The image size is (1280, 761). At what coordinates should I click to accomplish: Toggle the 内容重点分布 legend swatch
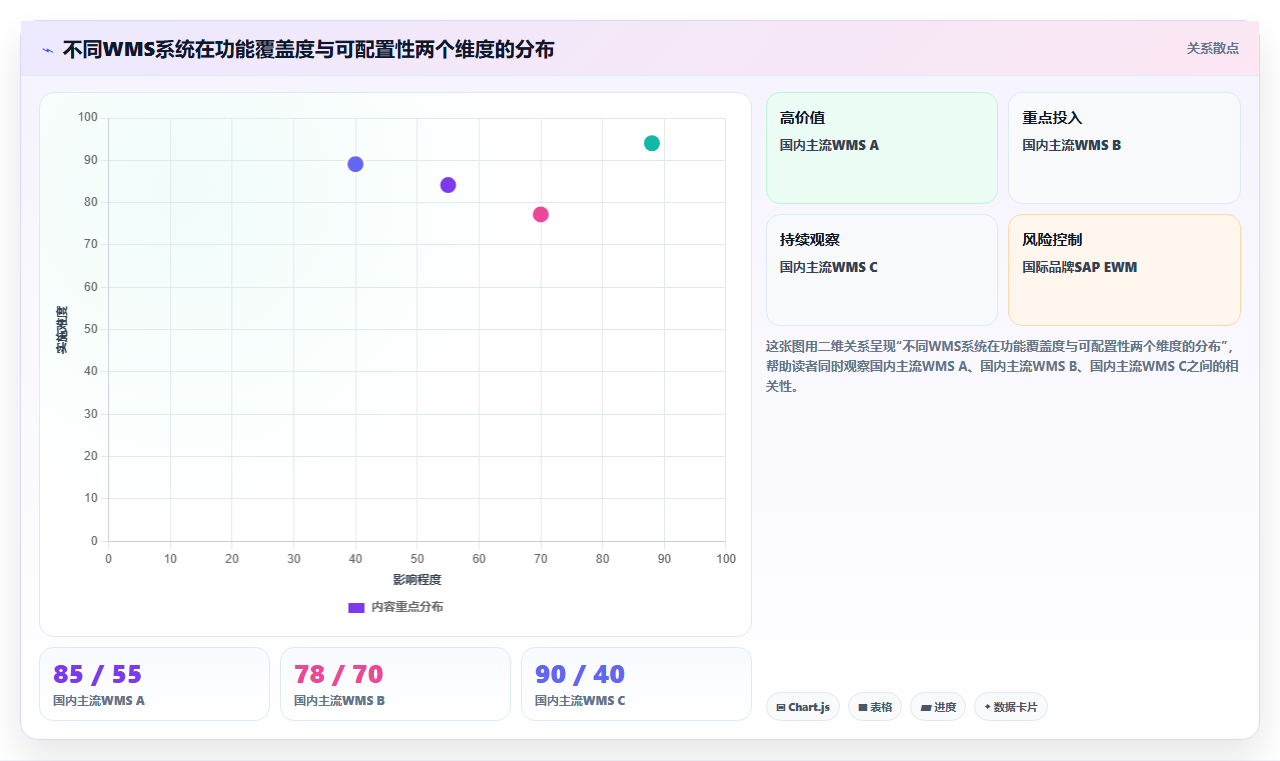tap(356, 607)
